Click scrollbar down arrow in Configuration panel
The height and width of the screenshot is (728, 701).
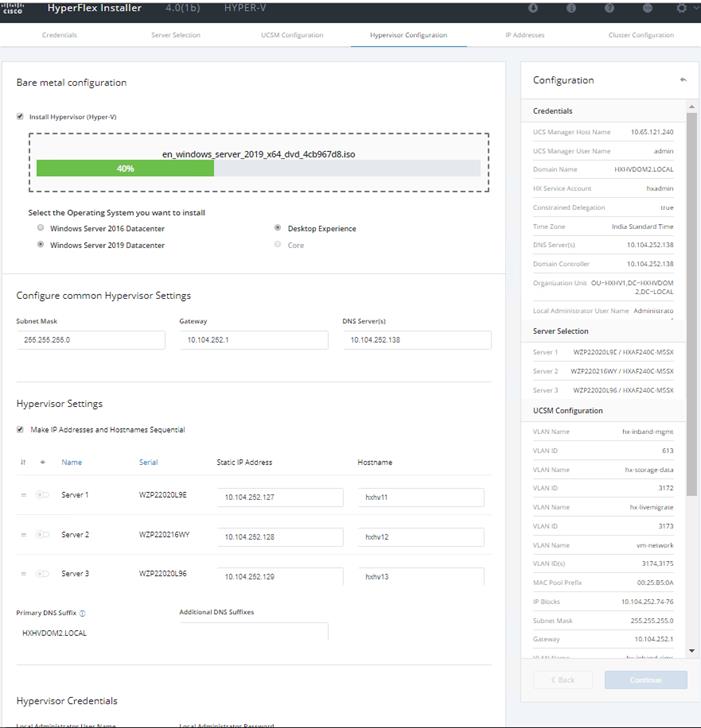click(691, 650)
